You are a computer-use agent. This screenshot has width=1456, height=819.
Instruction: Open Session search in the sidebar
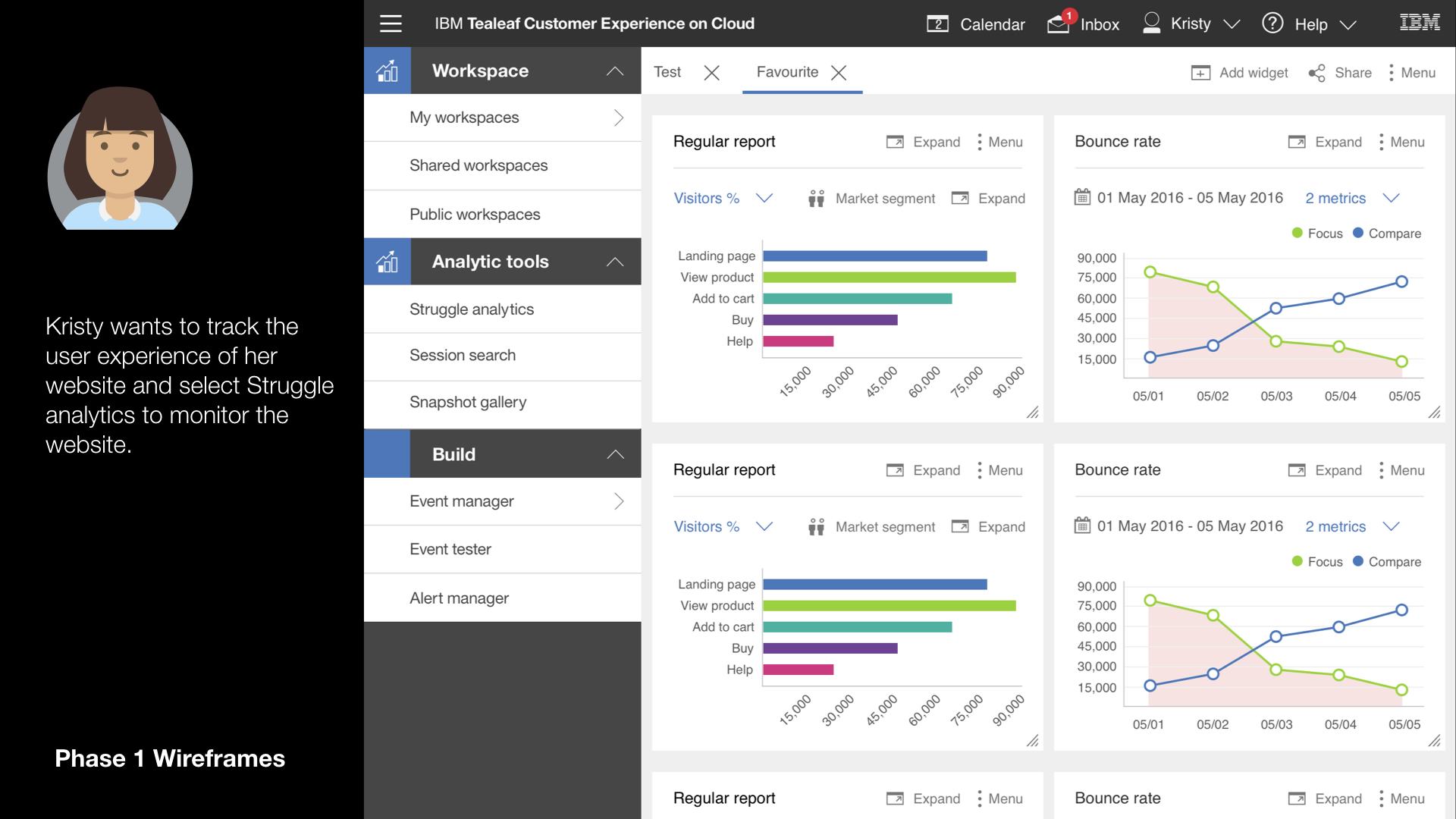click(463, 356)
